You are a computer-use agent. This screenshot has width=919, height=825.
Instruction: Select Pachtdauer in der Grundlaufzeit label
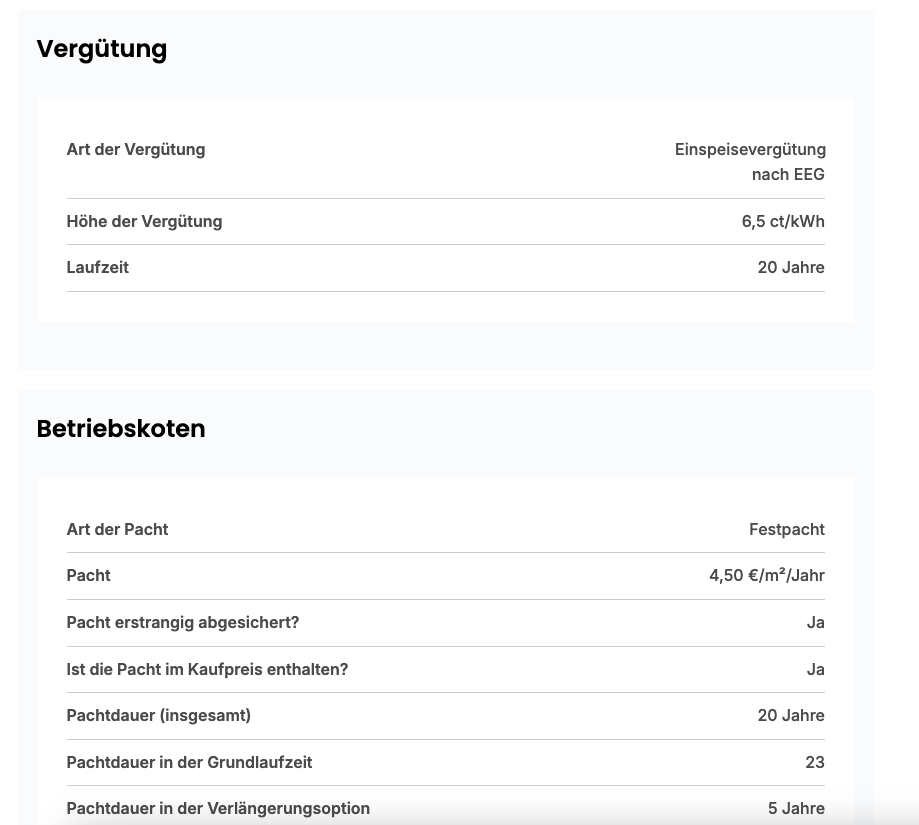(189, 762)
